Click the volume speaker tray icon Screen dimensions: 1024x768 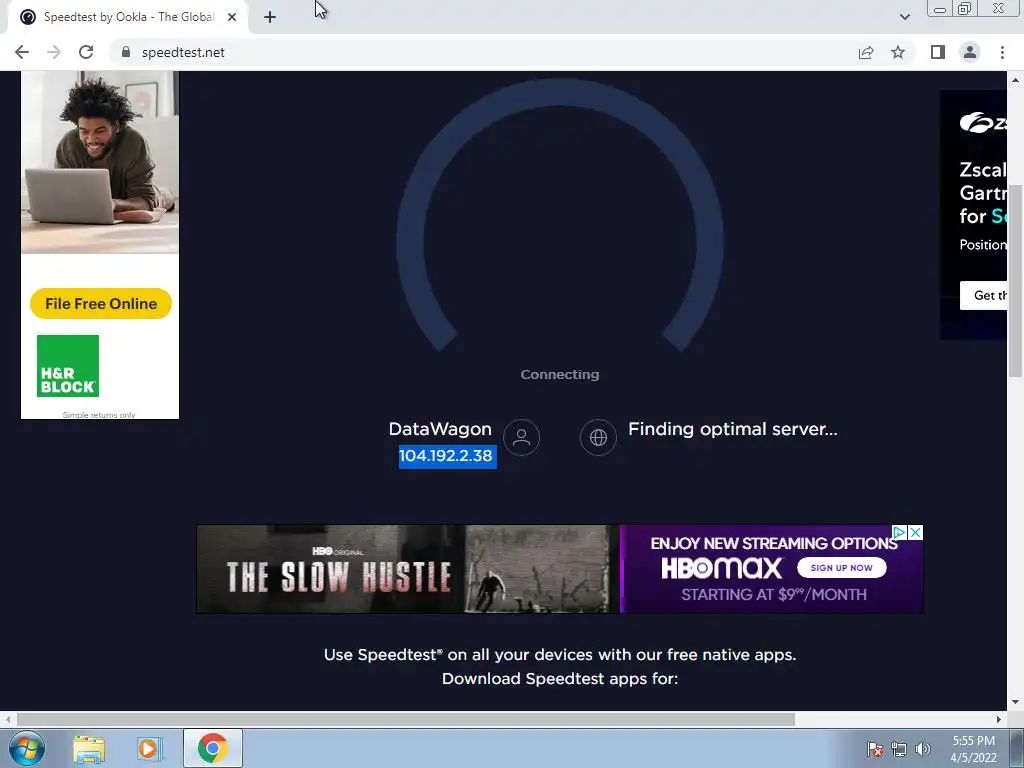922,749
